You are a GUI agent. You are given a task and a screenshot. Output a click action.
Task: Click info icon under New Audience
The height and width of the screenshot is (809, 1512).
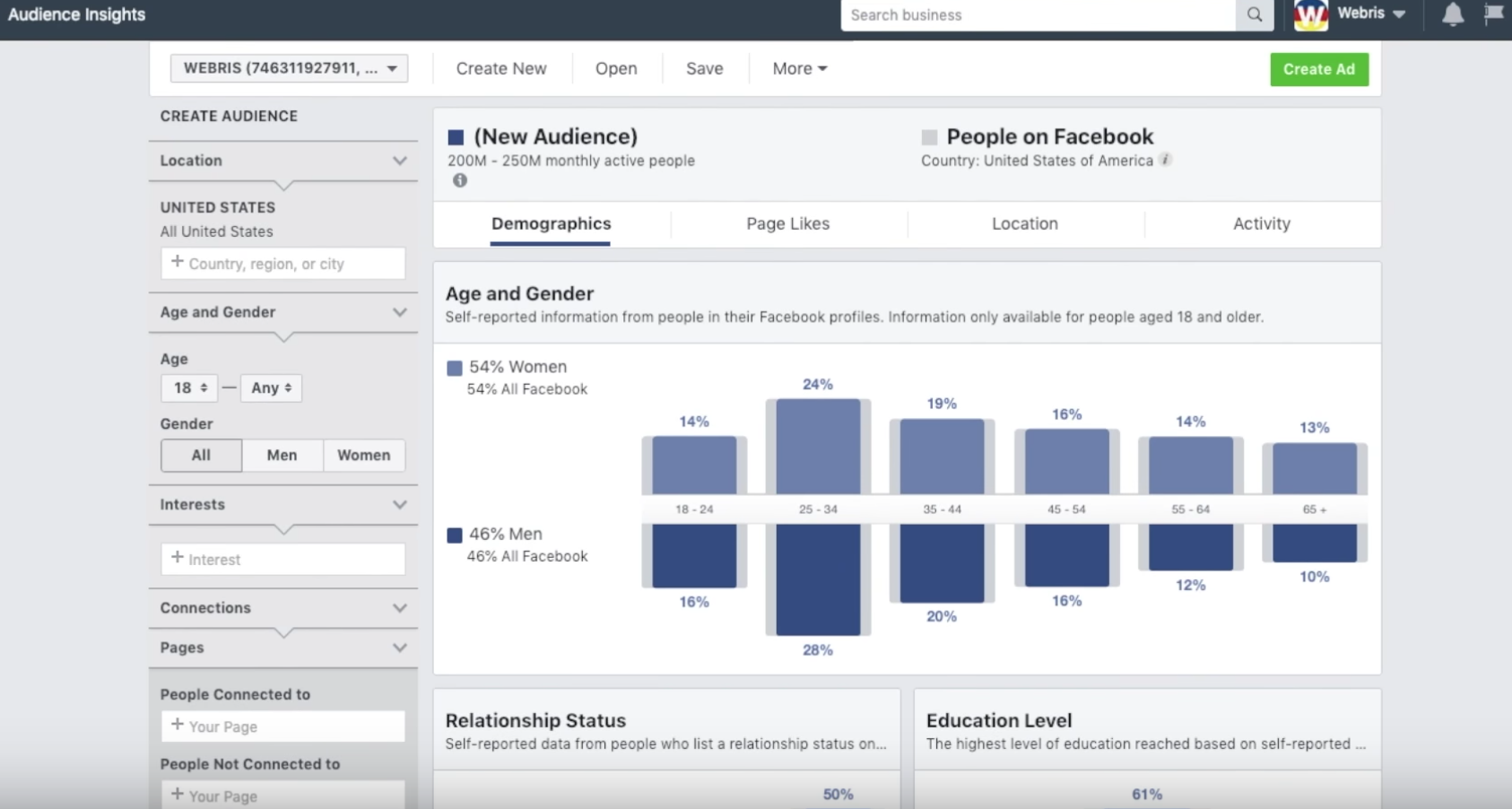click(460, 180)
